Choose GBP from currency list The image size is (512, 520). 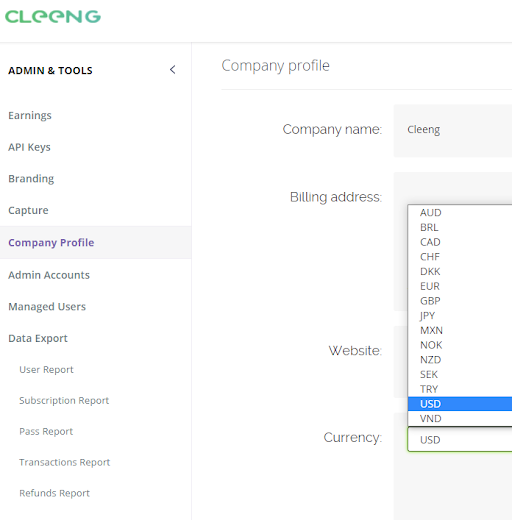click(460, 301)
